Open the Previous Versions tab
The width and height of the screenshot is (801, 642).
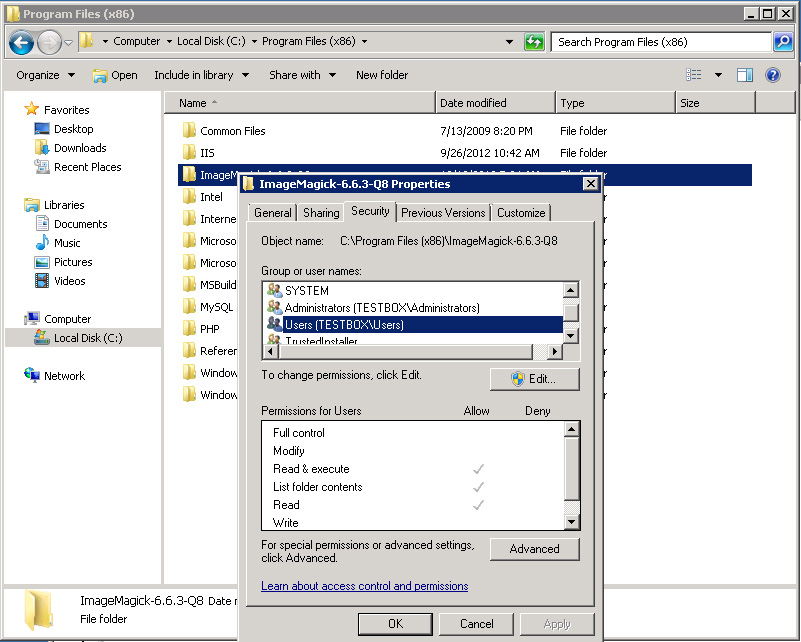tap(443, 212)
